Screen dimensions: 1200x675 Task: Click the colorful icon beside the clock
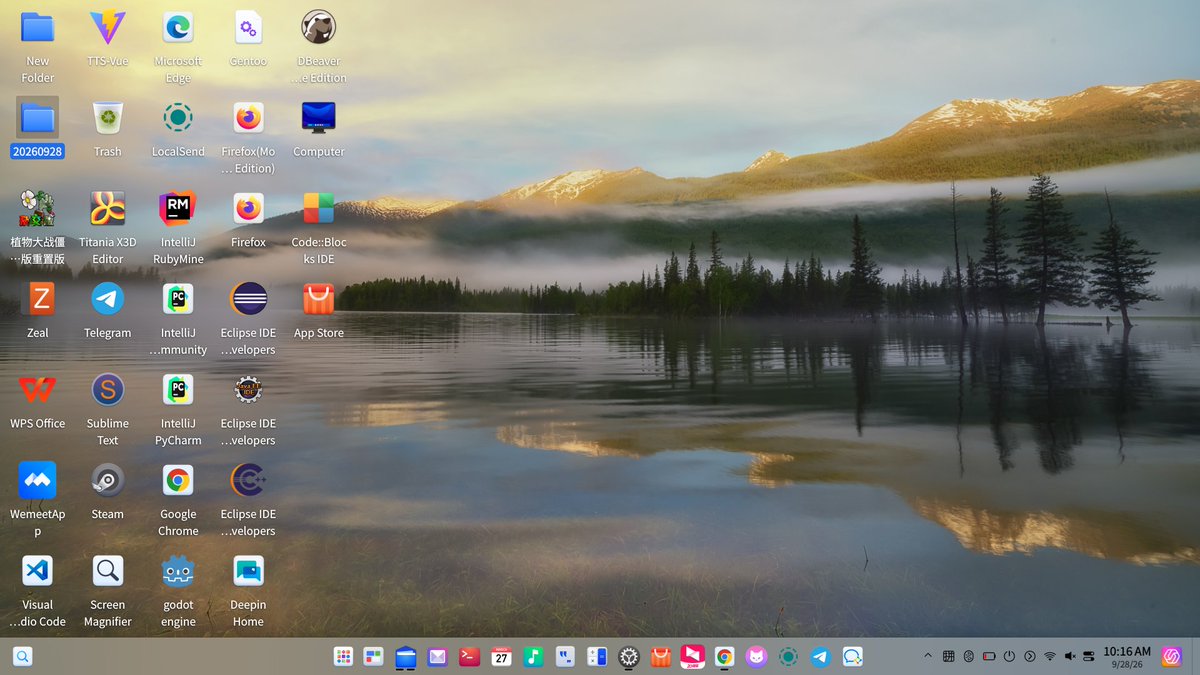pyautogui.click(x=1171, y=656)
